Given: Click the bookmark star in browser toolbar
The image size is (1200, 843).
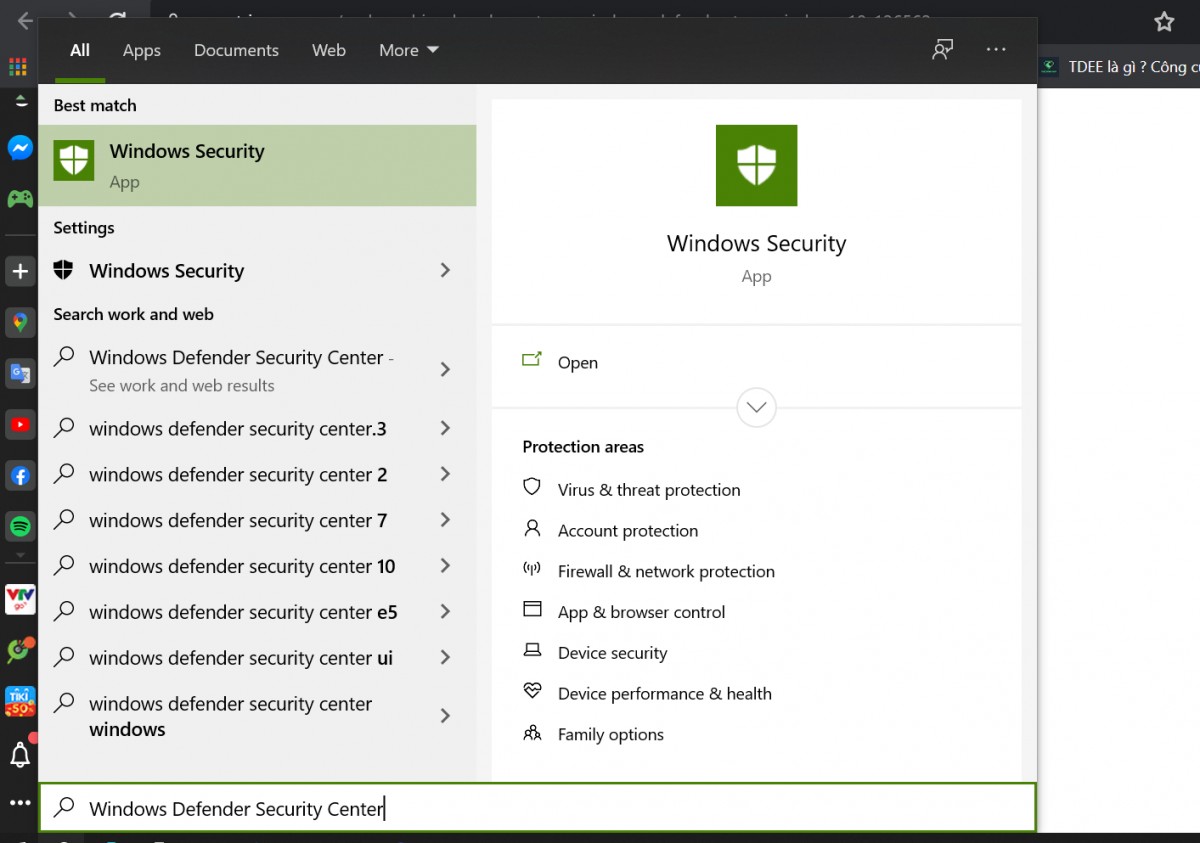Looking at the screenshot, I should [1164, 22].
